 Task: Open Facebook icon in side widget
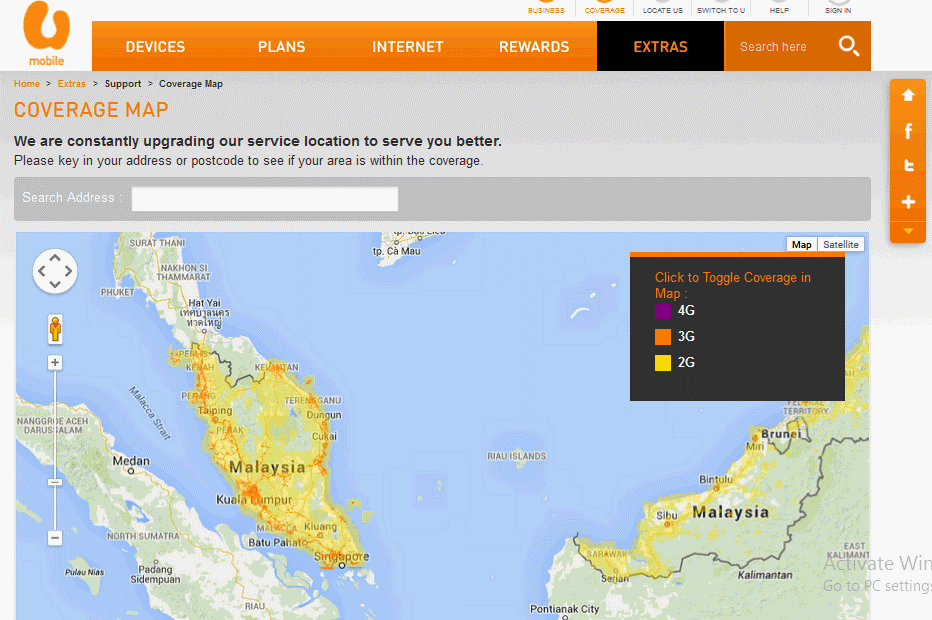[x=908, y=130]
